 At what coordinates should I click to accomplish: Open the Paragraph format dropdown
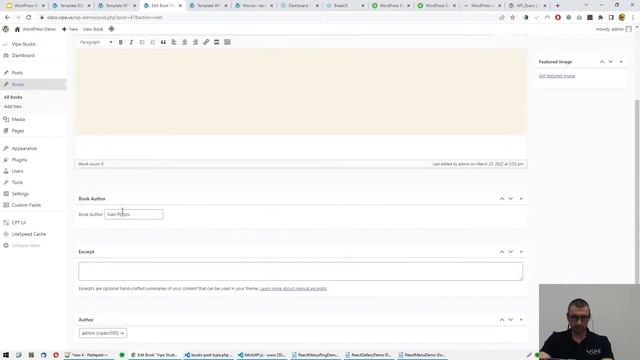click(x=96, y=42)
